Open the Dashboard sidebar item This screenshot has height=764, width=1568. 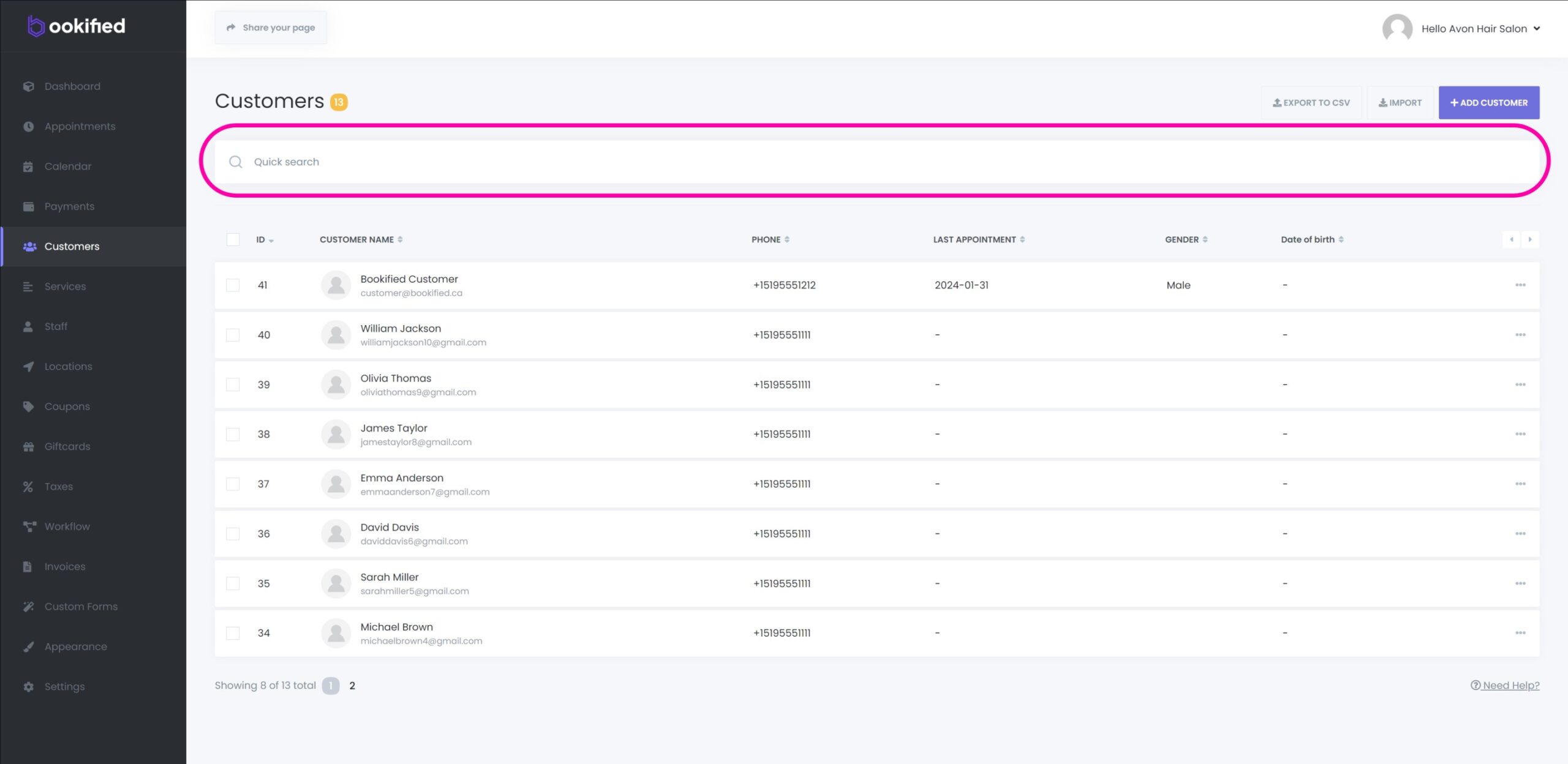tap(72, 86)
